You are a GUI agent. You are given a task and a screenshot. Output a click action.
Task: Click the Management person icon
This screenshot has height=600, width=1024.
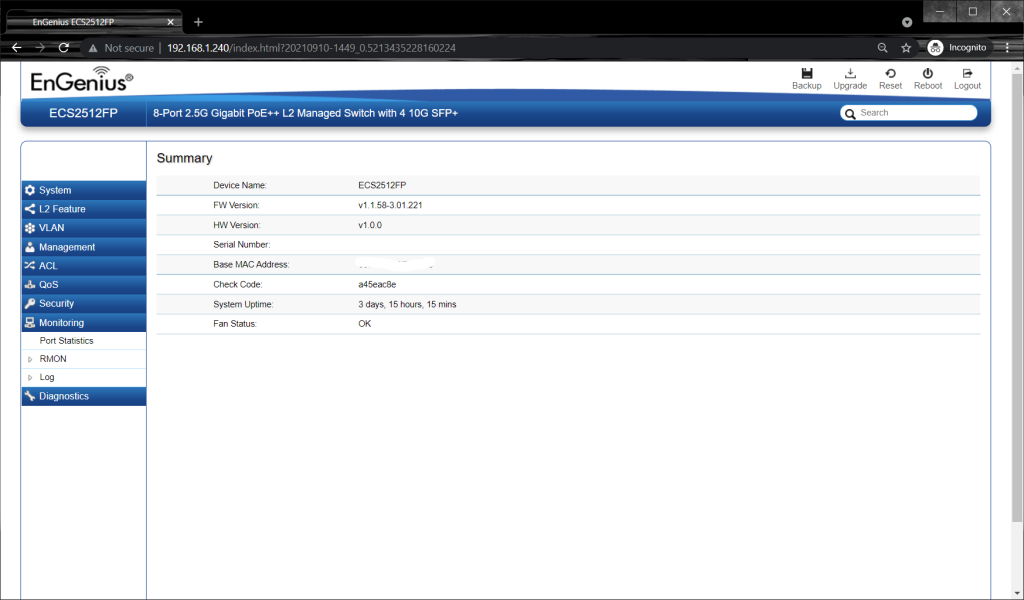pos(30,247)
